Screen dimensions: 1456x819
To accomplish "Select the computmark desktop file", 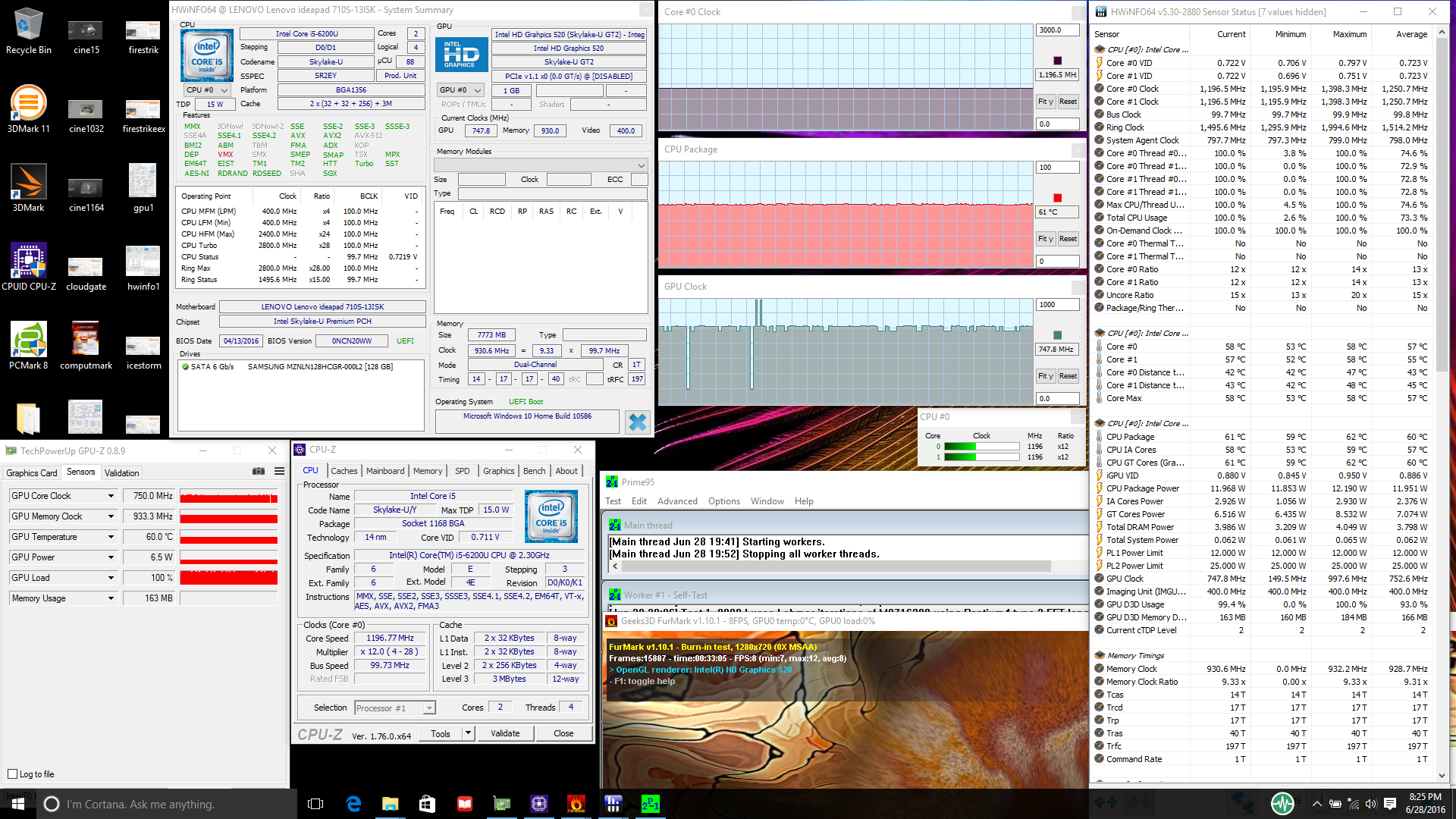I will point(86,346).
